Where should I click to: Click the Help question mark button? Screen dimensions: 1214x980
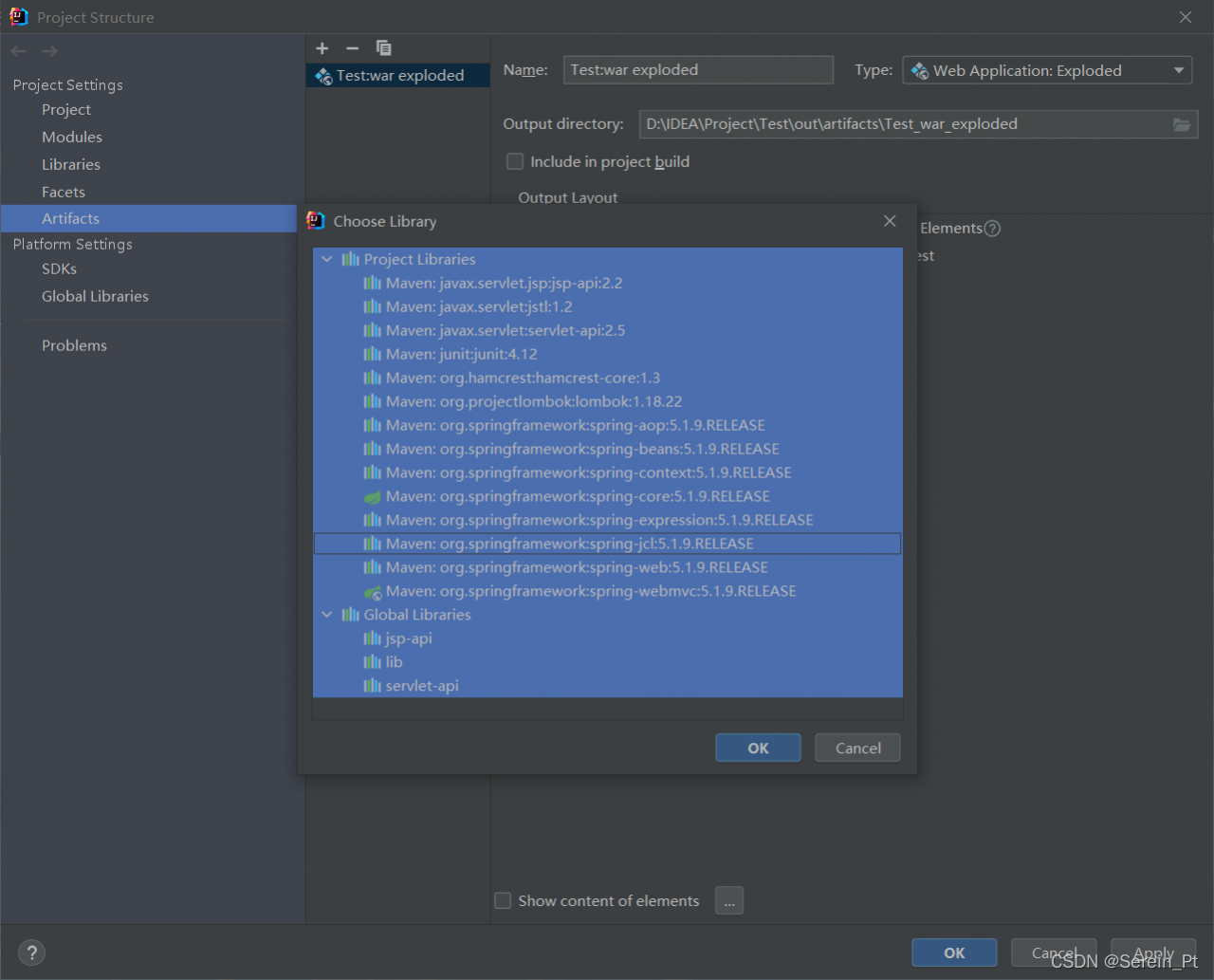pos(31,952)
